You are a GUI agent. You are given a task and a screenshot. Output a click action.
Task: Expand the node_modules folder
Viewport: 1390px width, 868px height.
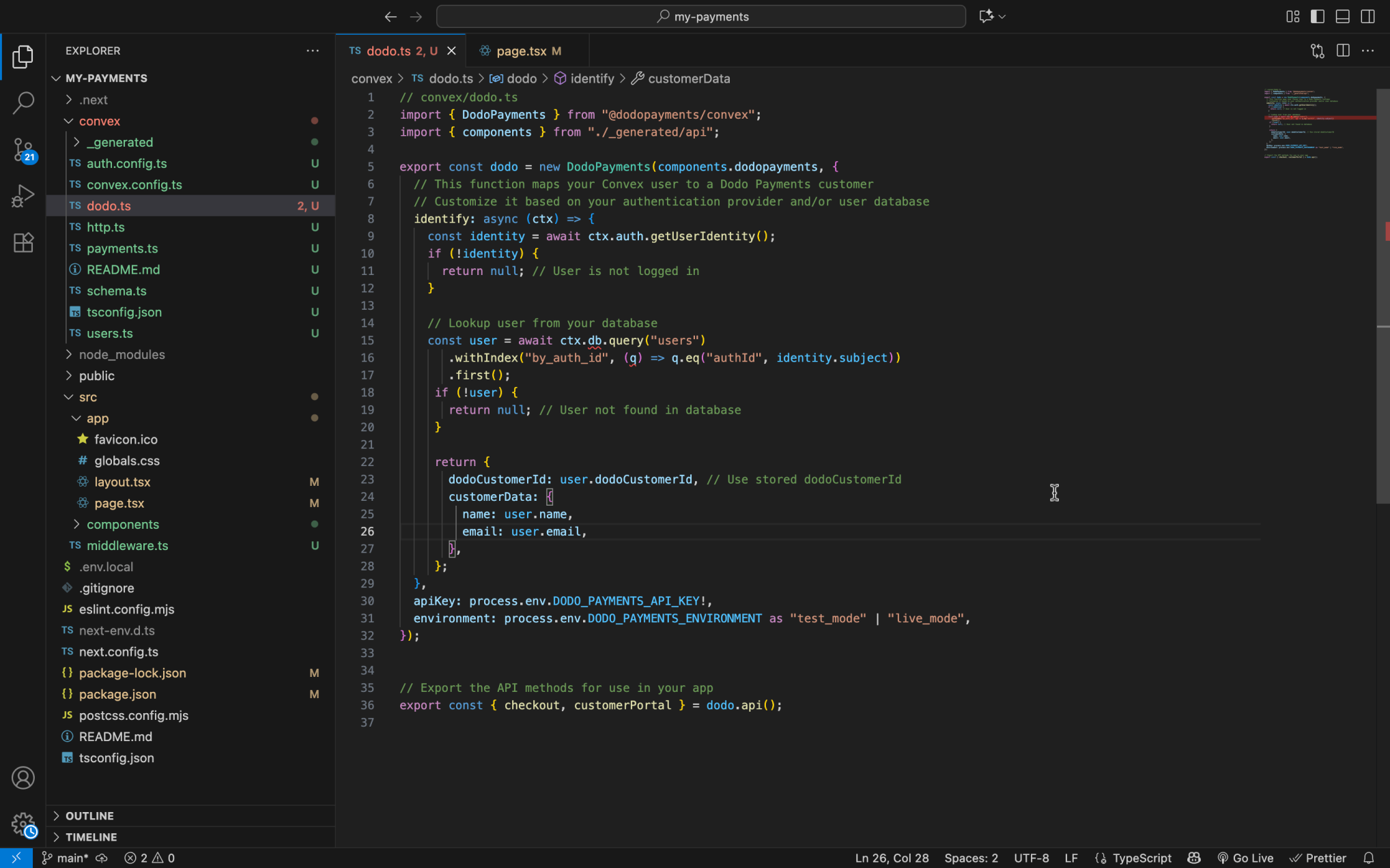coord(122,354)
